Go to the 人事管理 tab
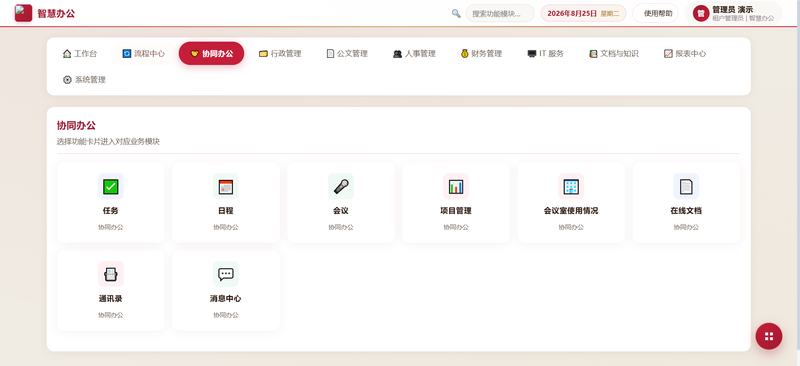The height and width of the screenshot is (366, 800). click(414, 54)
